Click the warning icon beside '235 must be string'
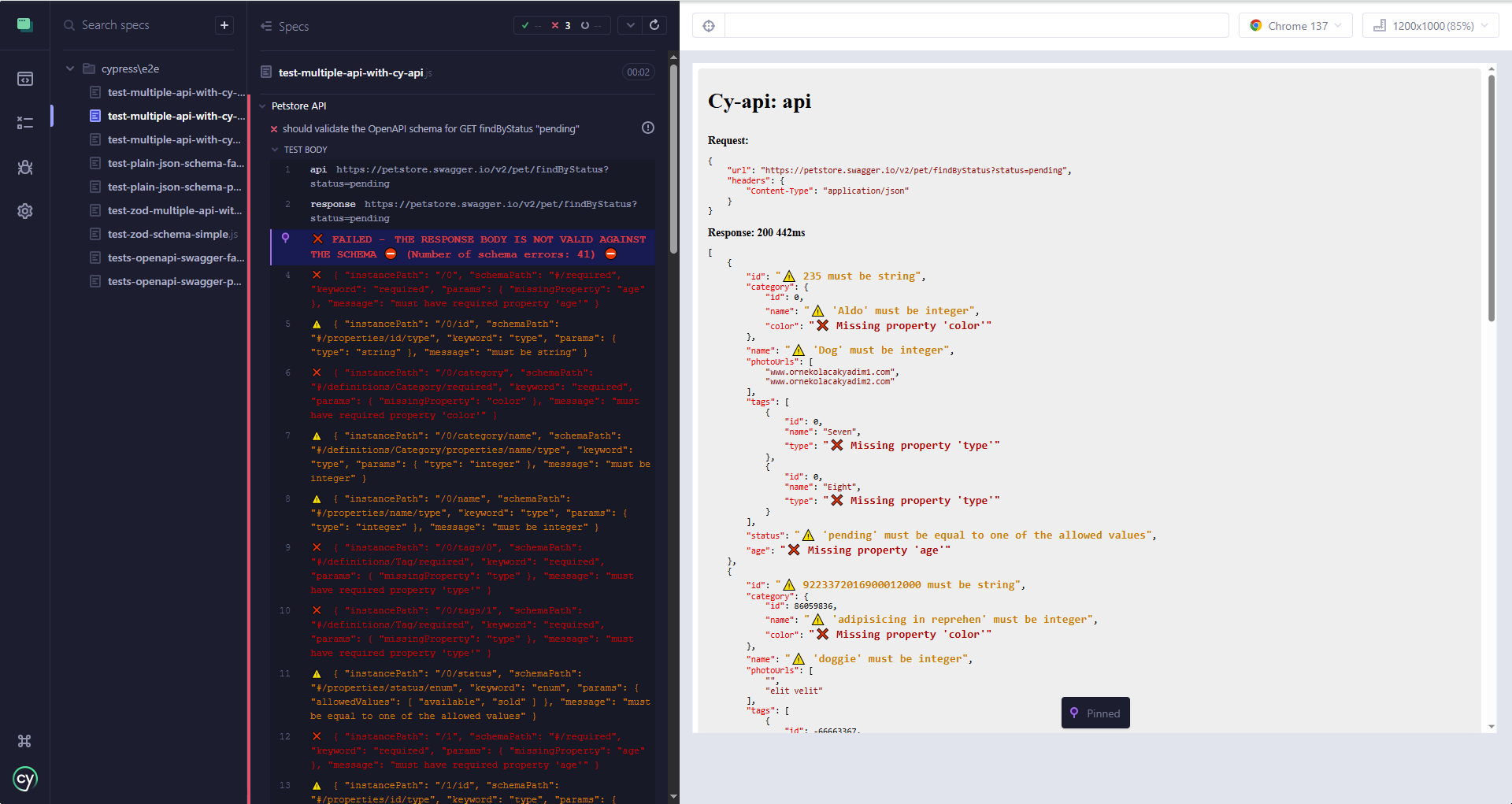The width and height of the screenshot is (1512, 804). (x=789, y=276)
